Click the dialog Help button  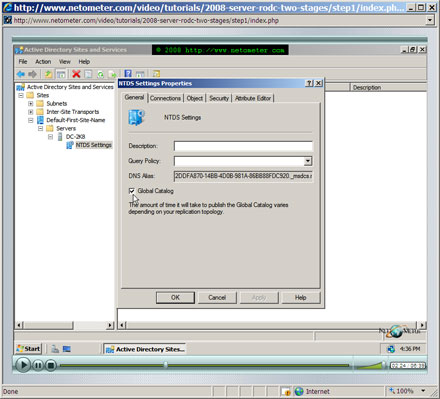pyautogui.click(x=301, y=298)
